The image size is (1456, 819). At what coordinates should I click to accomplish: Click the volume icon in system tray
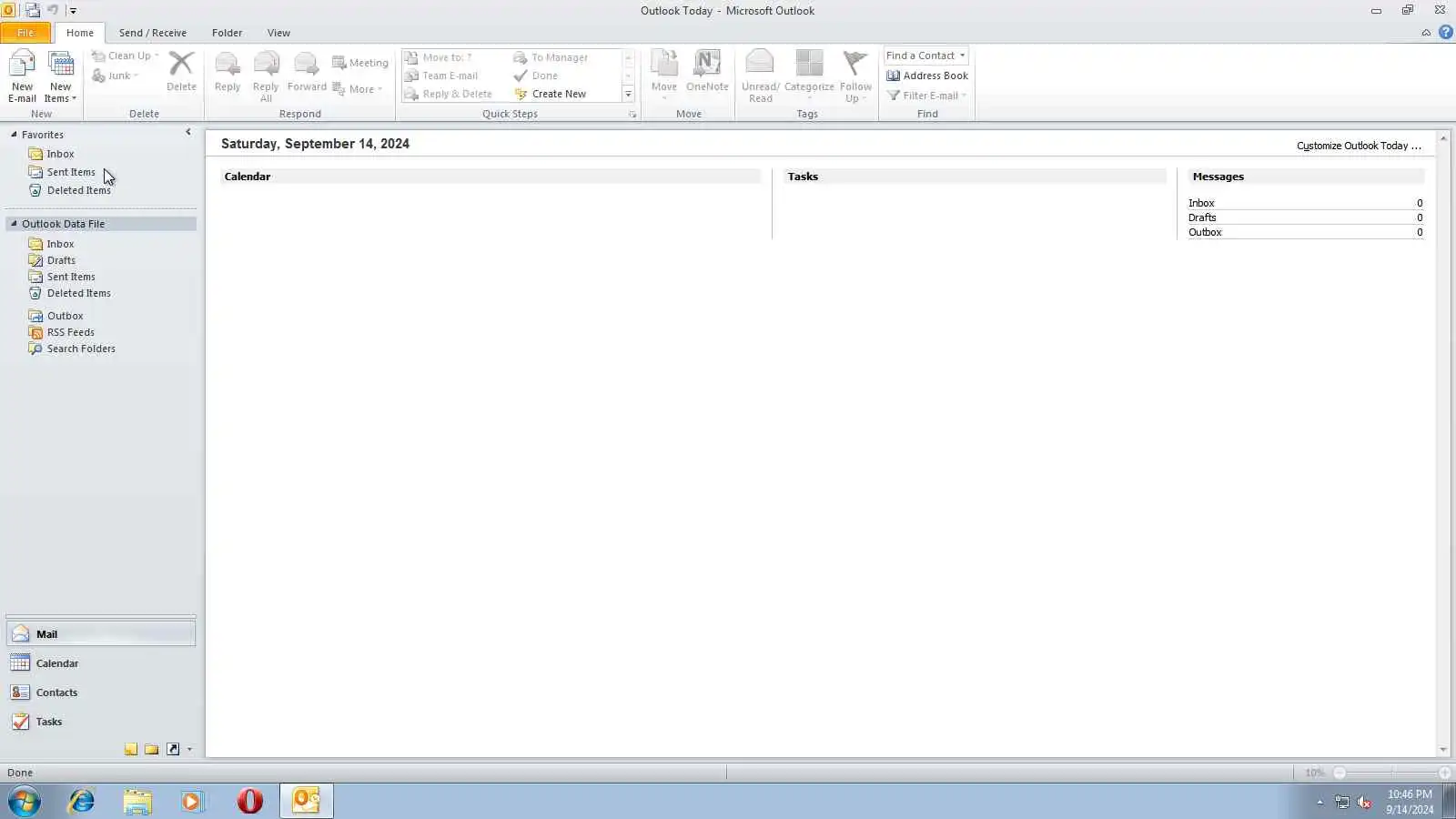(x=1364, y=802)
